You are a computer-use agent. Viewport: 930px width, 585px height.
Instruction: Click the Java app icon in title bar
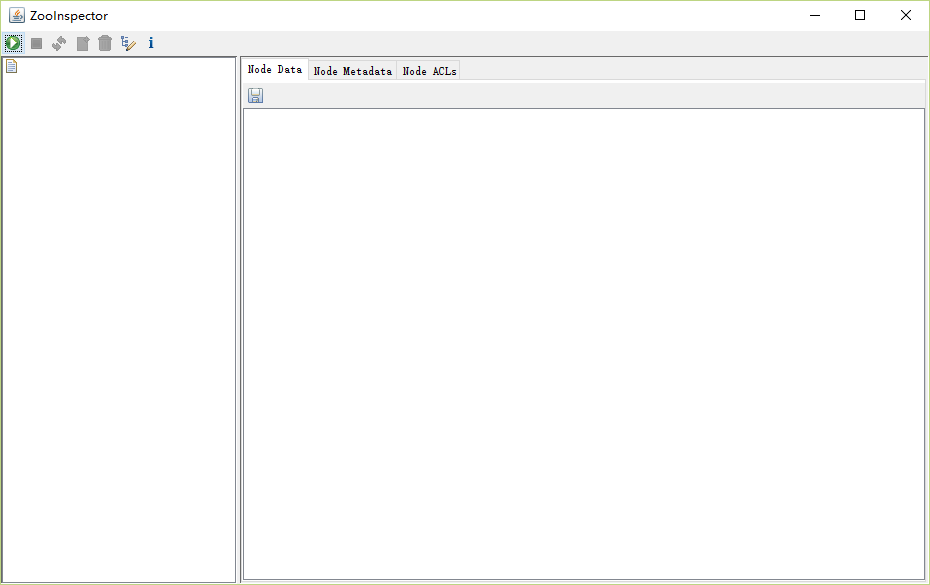[17, 15]
